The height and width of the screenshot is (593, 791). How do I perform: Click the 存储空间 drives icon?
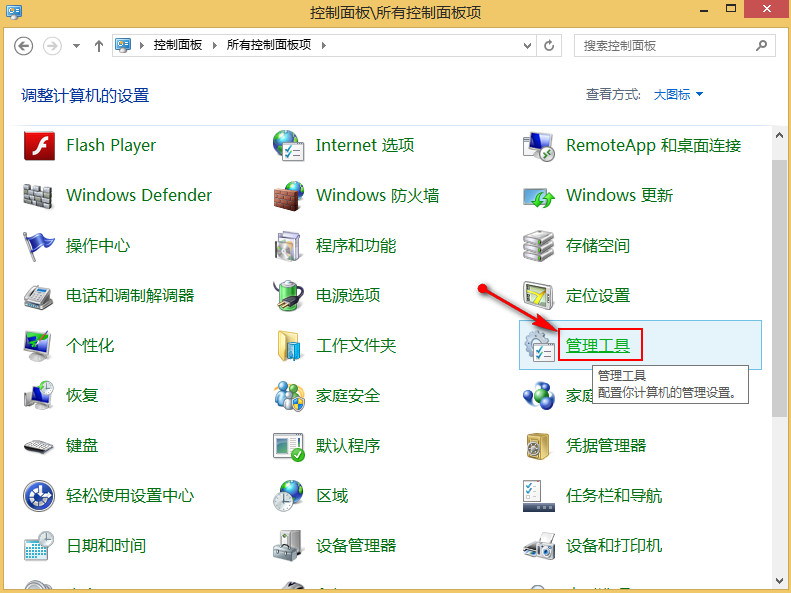coord(539,246)
